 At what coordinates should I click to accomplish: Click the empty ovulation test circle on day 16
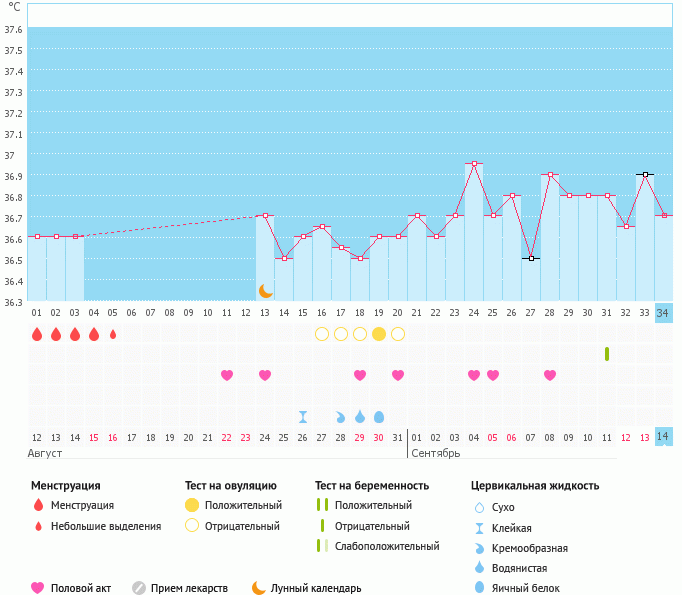pyautogui.click(x=322, y=334)
